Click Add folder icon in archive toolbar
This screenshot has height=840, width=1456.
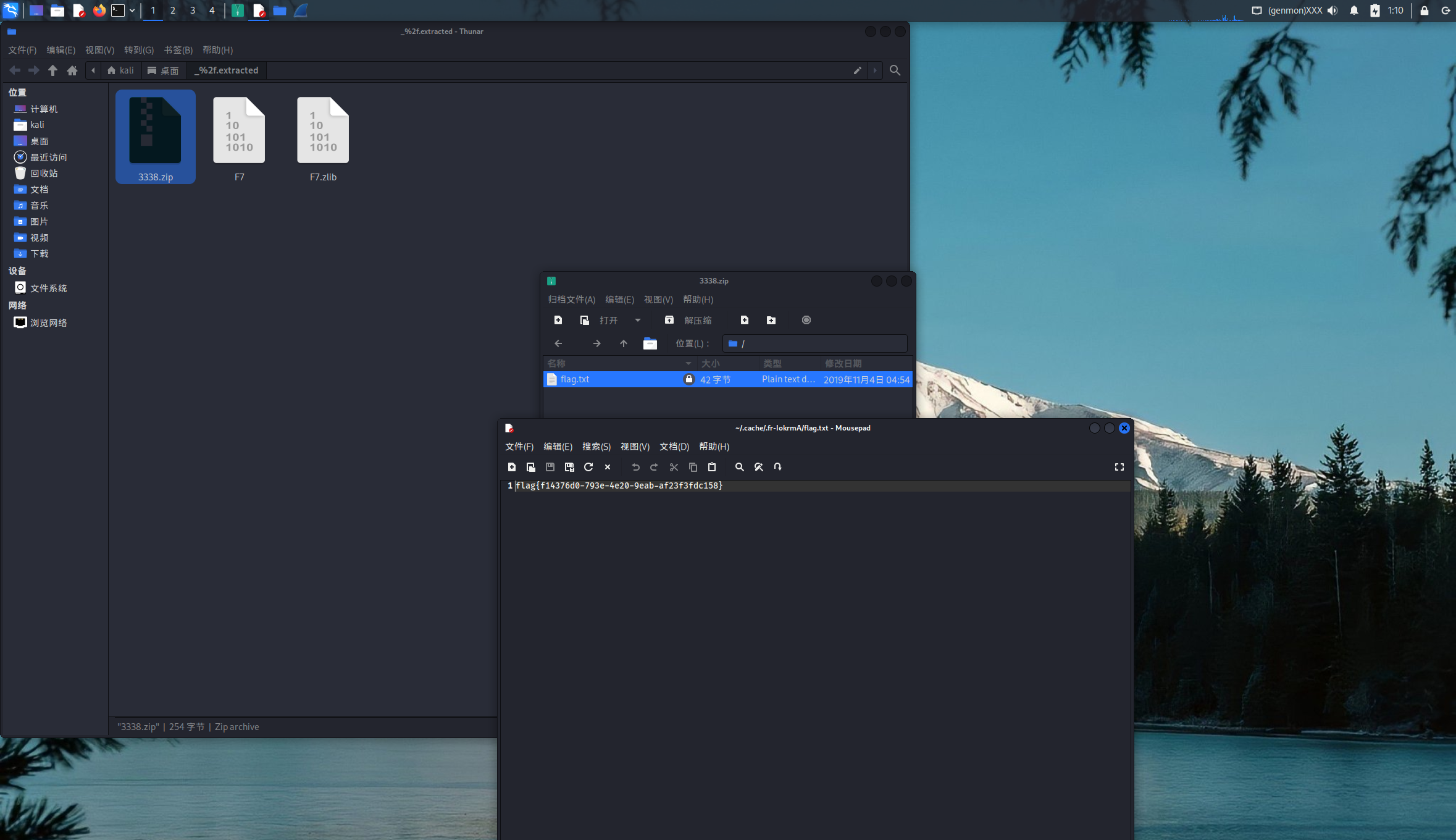[x=771, y=320]
